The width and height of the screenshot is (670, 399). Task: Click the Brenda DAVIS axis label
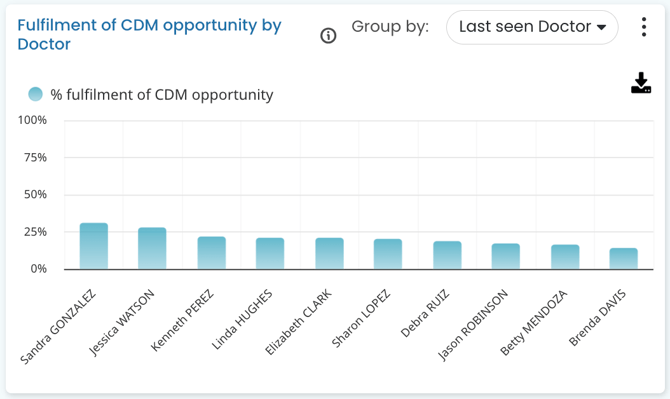(x=597, y=317)
